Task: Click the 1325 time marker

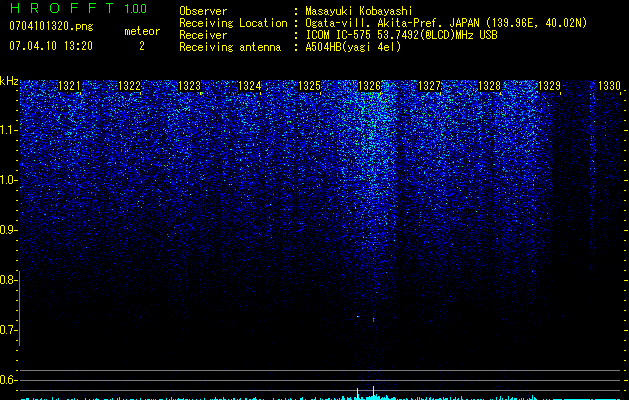Action: click(310, 86)
